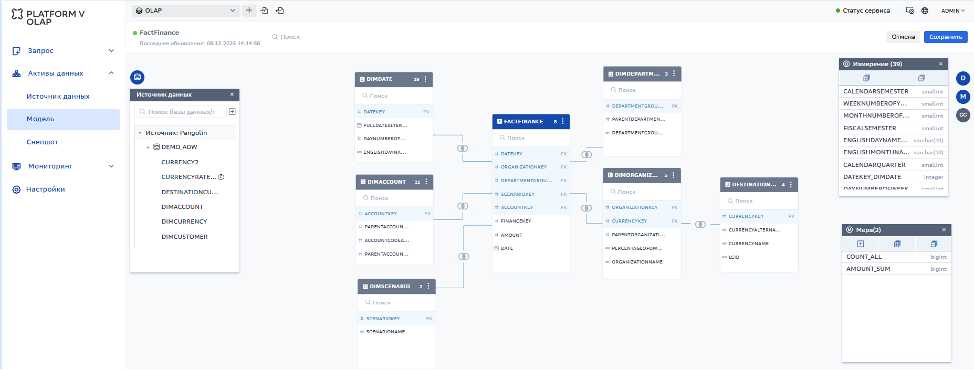Click join icon between DIMDATE and FACTFINANCE

coord(463,148)
